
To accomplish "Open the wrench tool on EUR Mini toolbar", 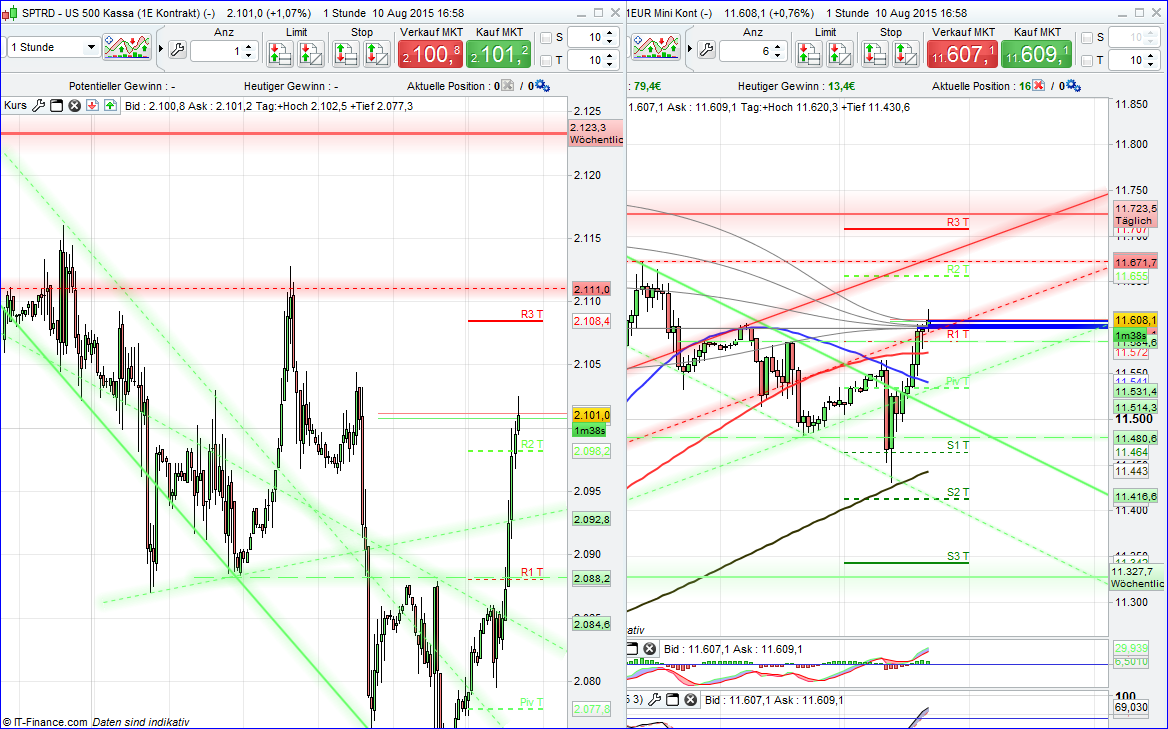I will tap(705, 48).
